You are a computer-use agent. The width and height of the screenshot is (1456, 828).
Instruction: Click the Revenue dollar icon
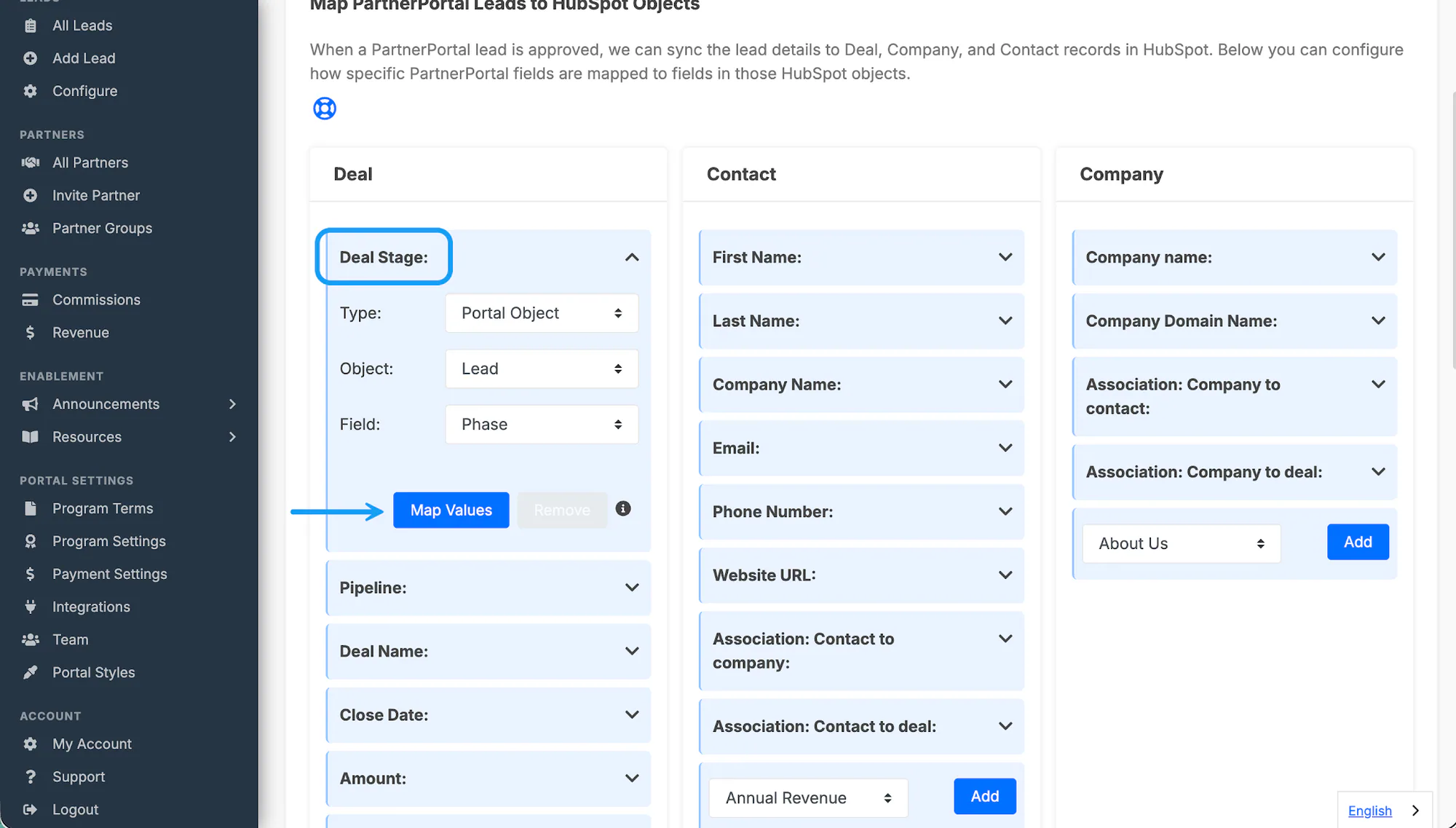pyautogui.click(x=30, y=332)
